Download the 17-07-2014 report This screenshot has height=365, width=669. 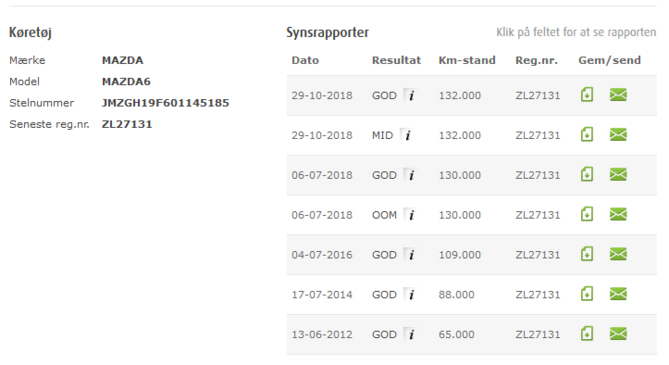587,294
